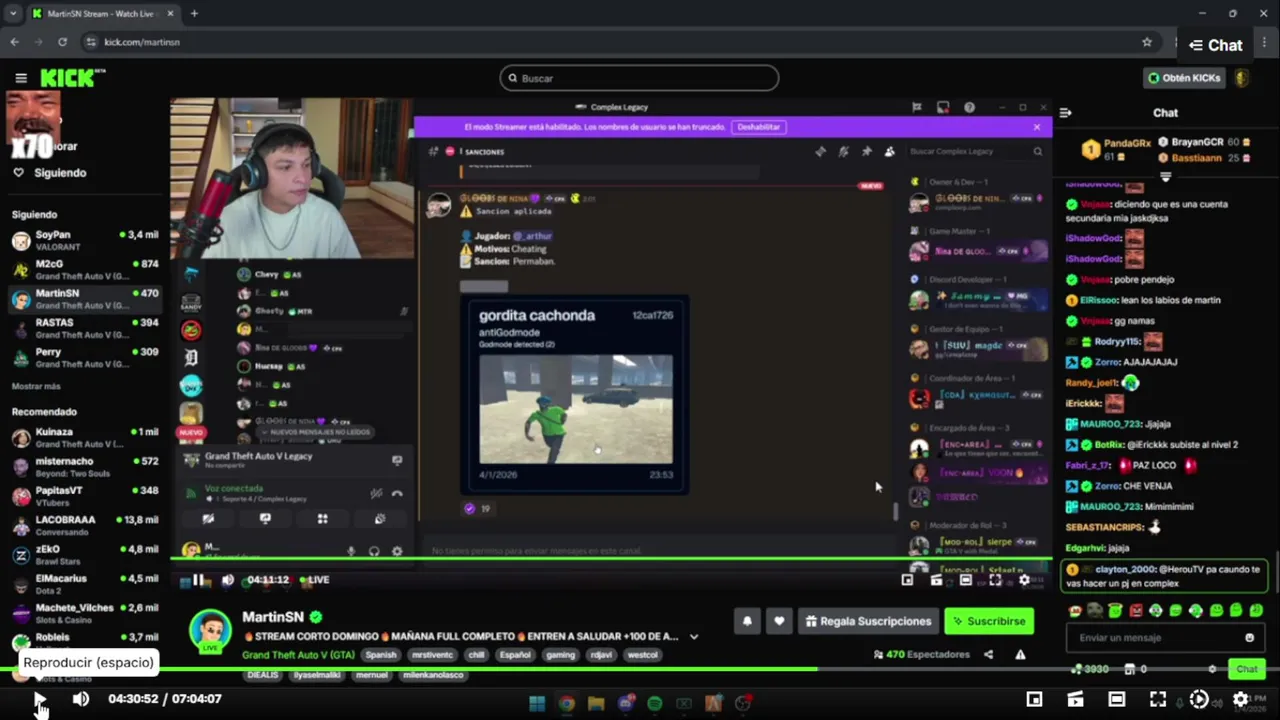Viewport: 1280px width, 720px height.
Task: Toggle Discord member list icon
Action: [x=889, y=151]
